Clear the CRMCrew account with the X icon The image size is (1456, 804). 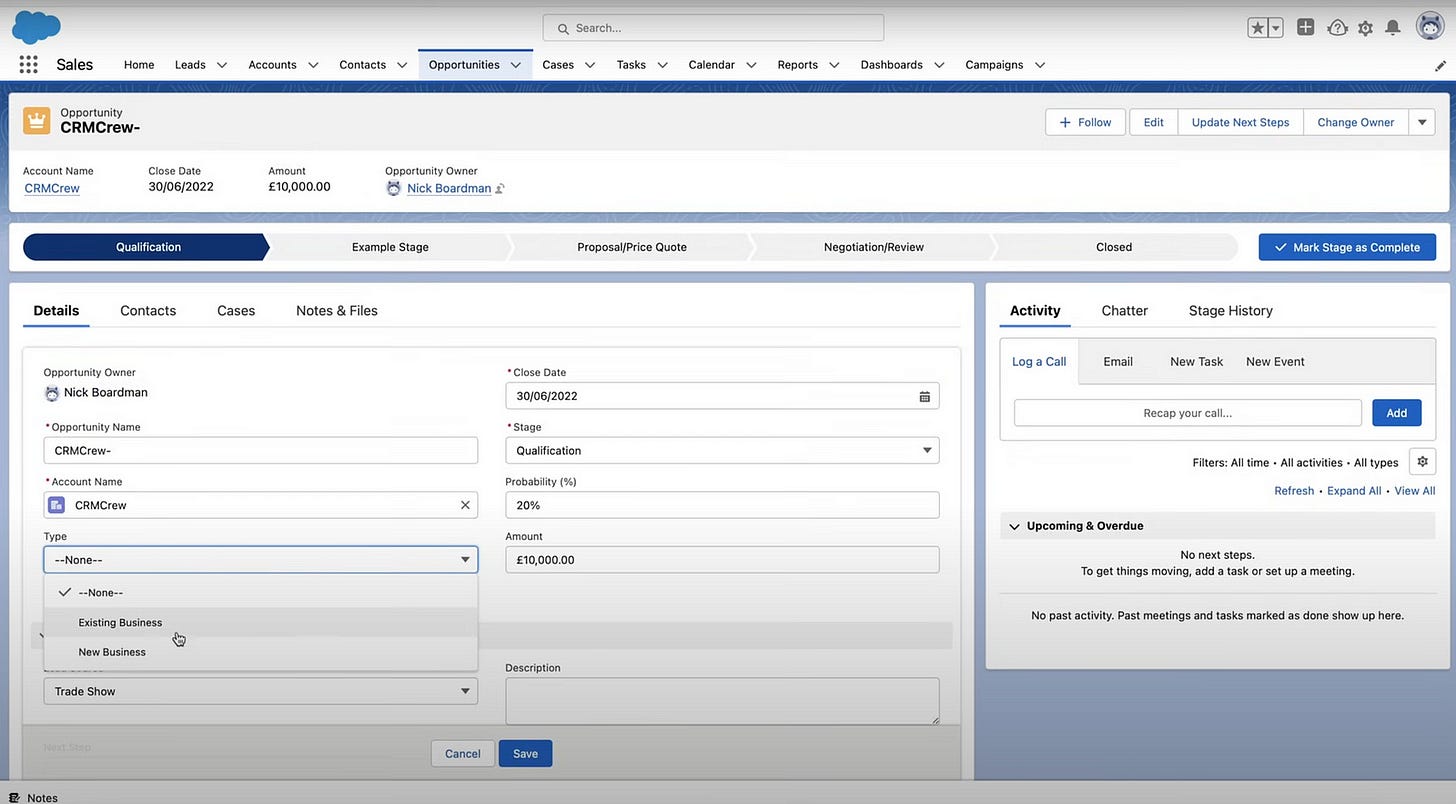pos(465,505)
